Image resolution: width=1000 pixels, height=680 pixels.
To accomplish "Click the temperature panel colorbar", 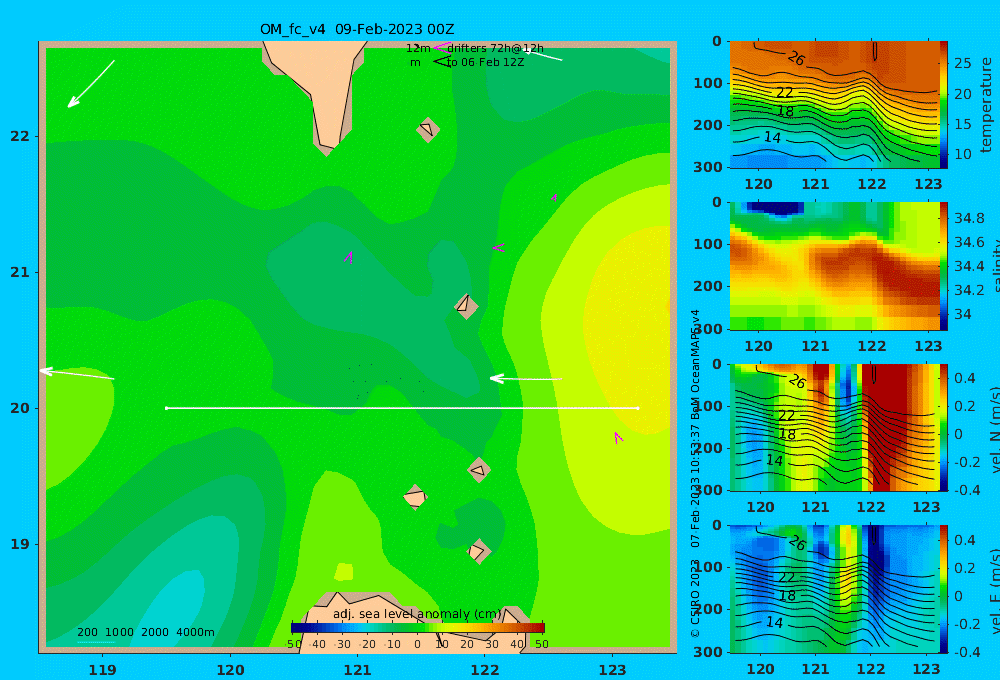I will tap(943, 105).
